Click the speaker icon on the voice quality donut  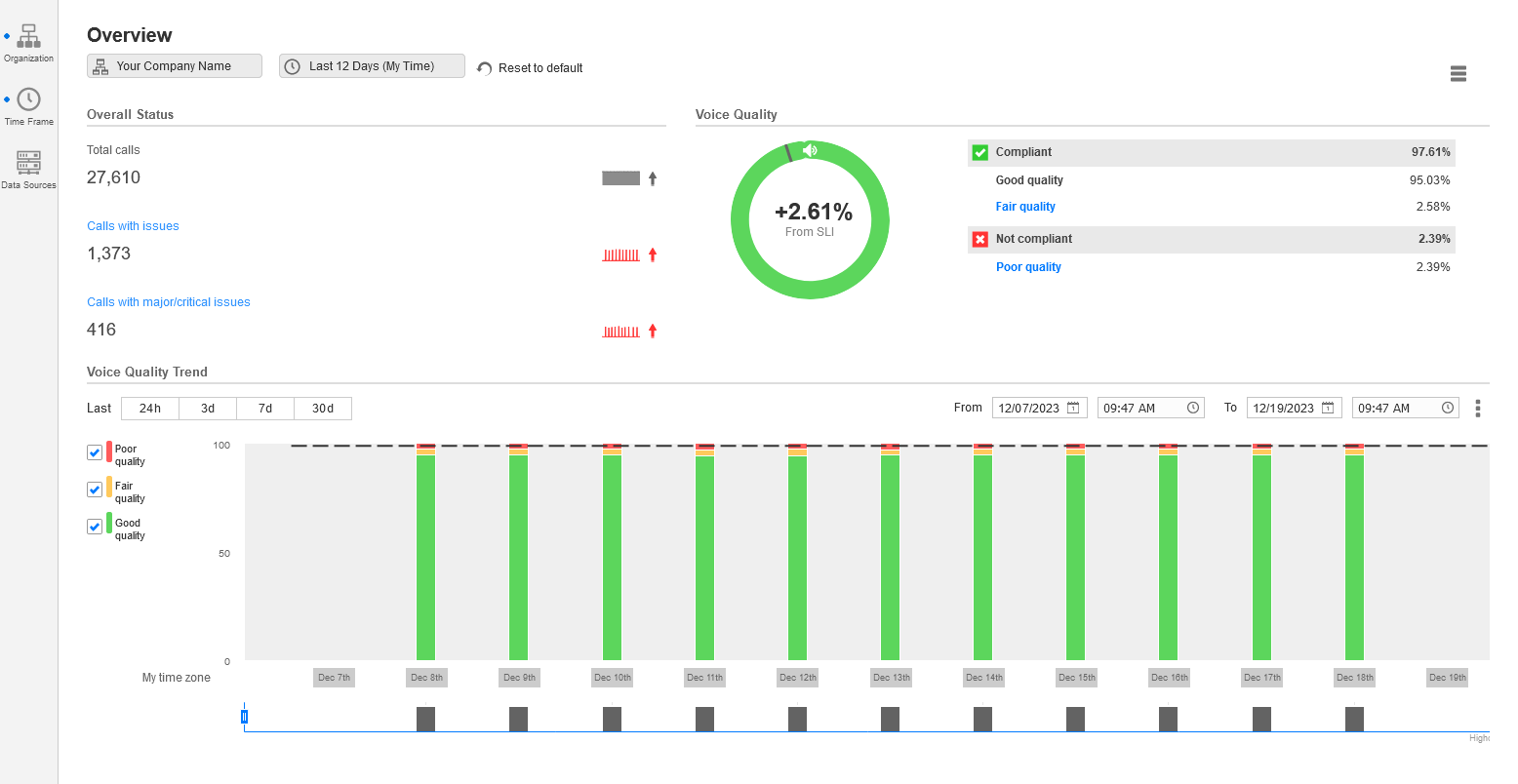click(810, 150)
